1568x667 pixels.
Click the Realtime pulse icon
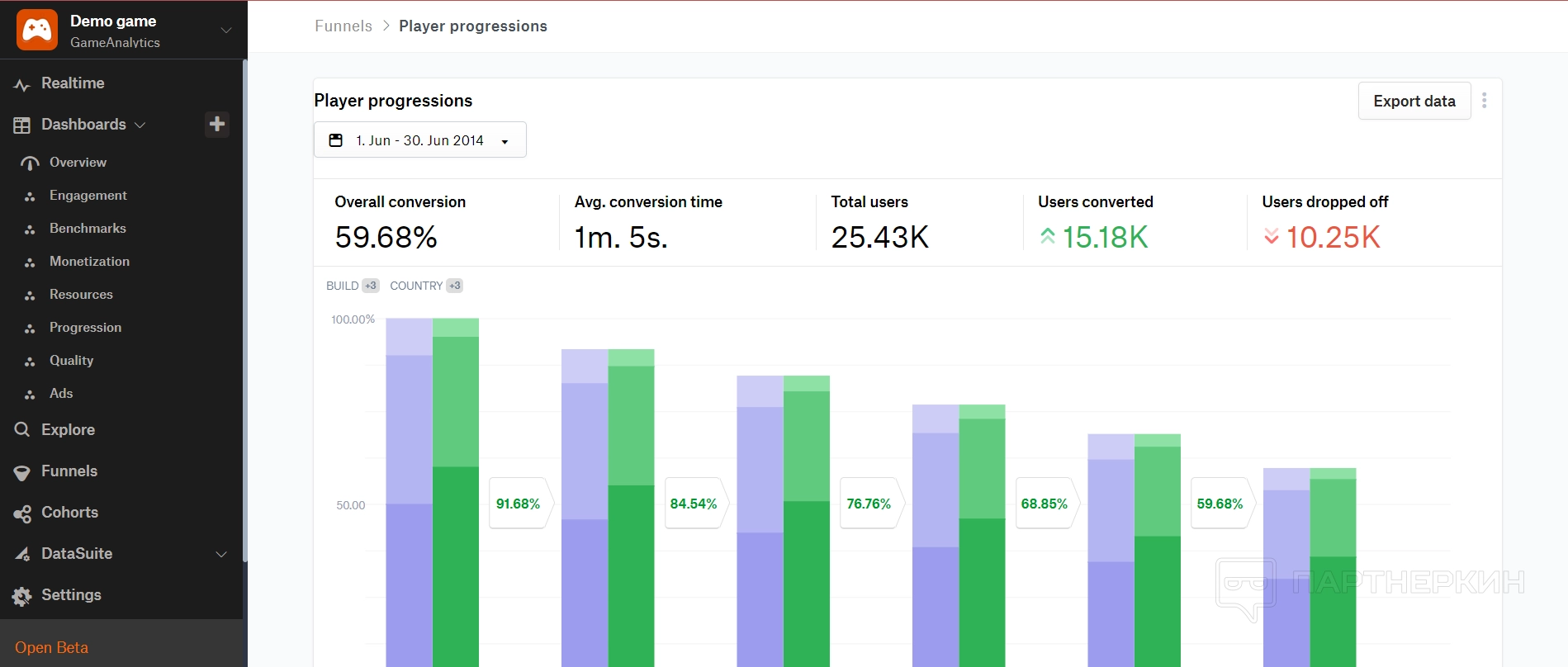pos(22,84)
